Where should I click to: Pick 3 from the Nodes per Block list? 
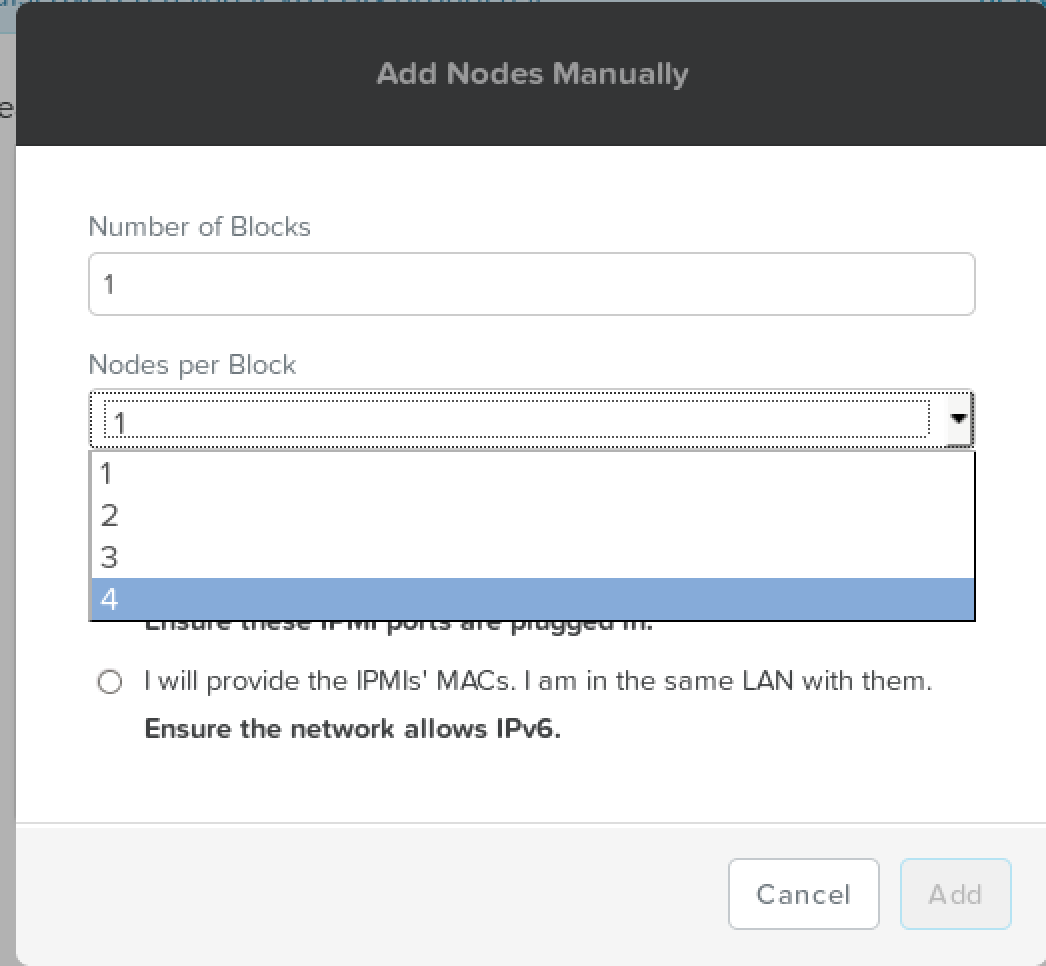[532, 557]
